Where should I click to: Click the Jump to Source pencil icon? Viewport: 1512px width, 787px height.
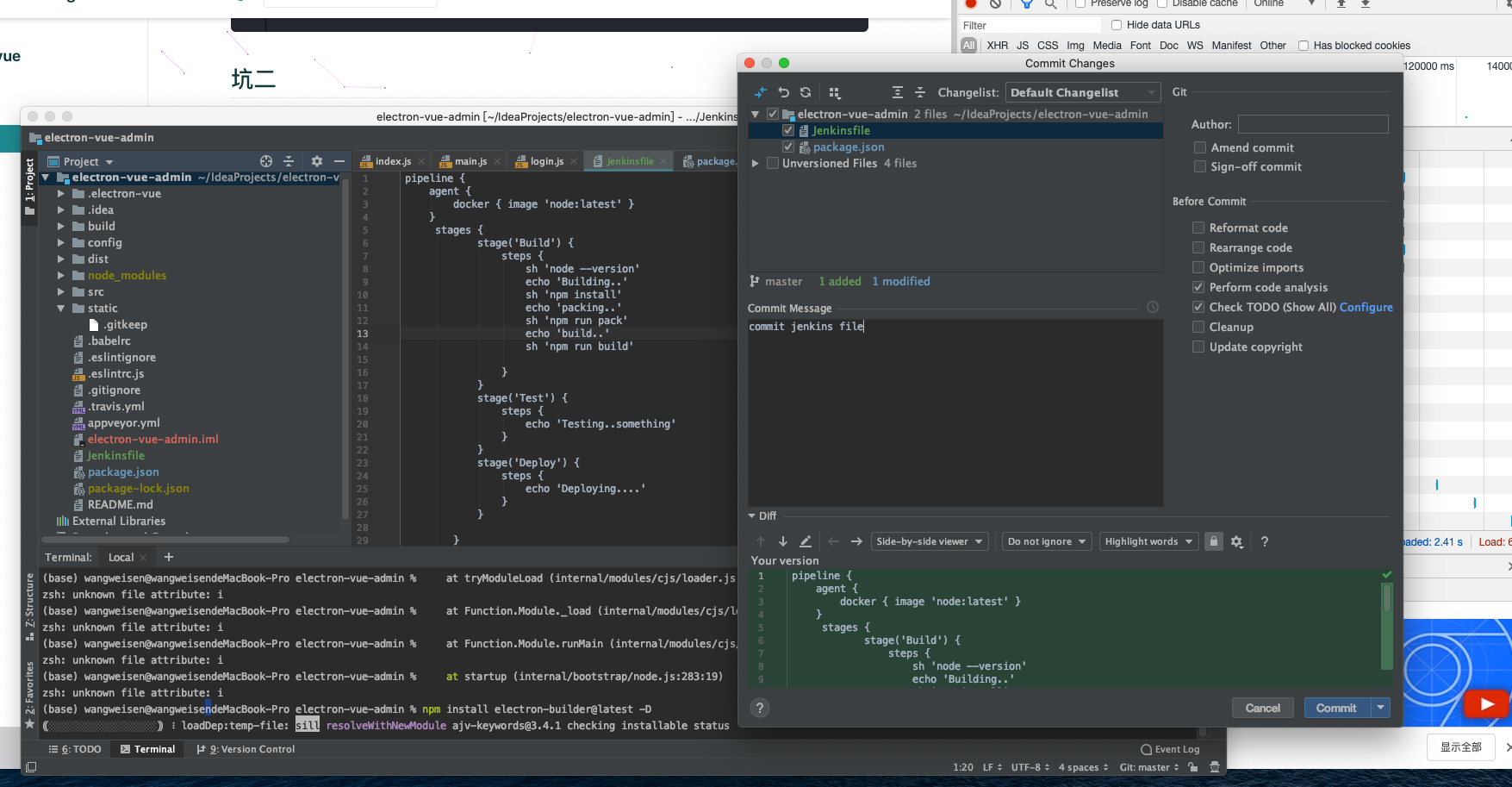point(806,541)
